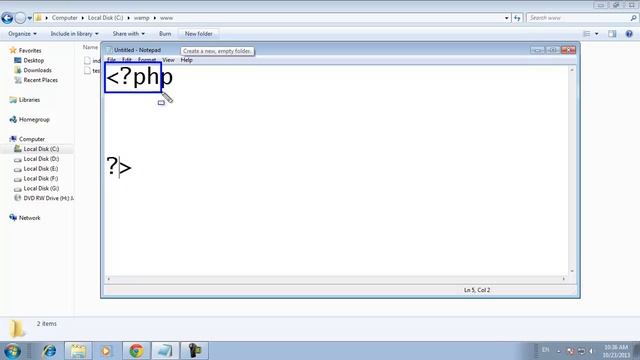Click the Explorer Forward navigation arrow
The height and width of the screenshot is (360, 640).
20,18
